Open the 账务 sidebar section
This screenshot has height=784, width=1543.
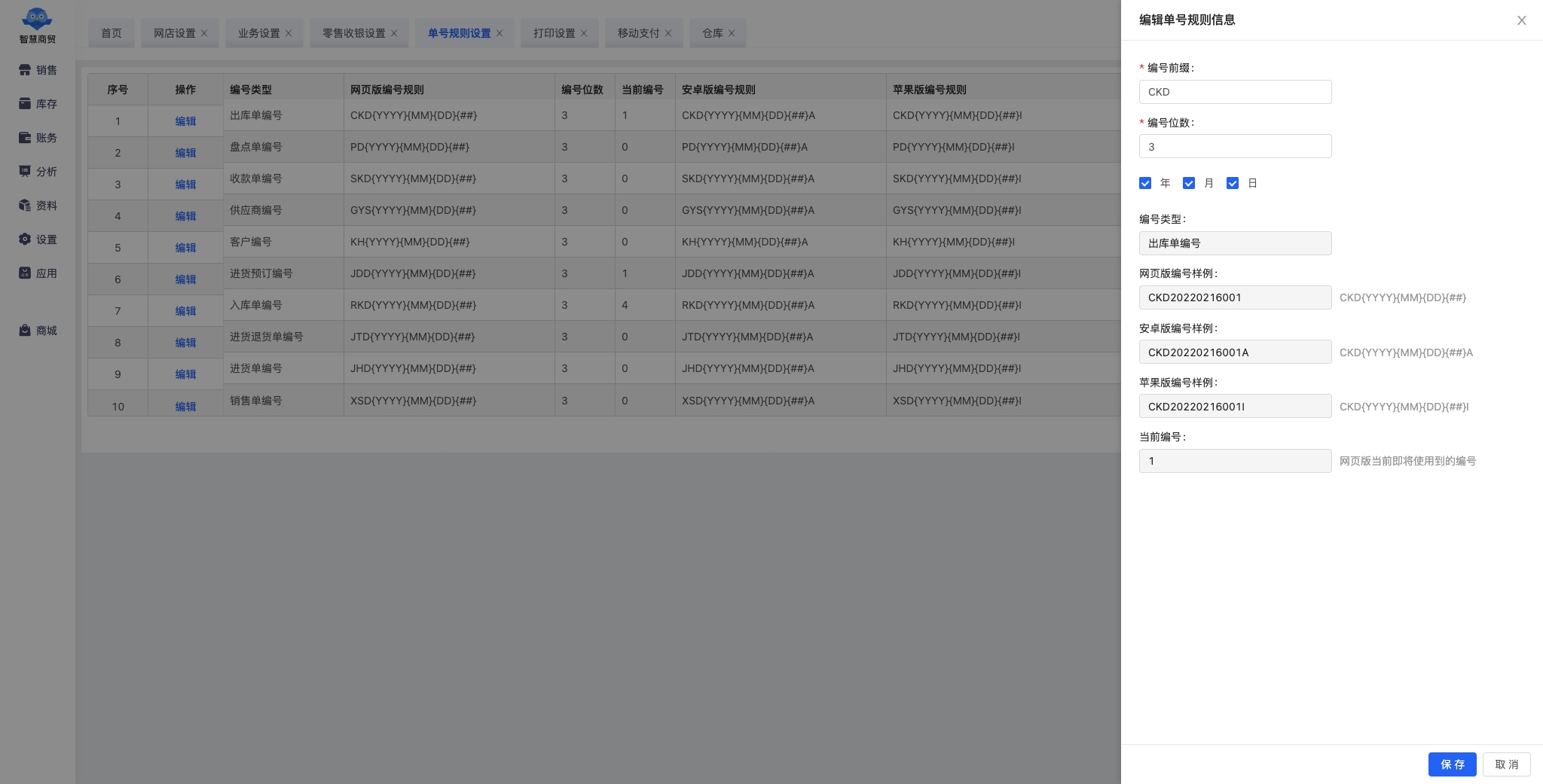pyautogui.click(x=38, y=138)
